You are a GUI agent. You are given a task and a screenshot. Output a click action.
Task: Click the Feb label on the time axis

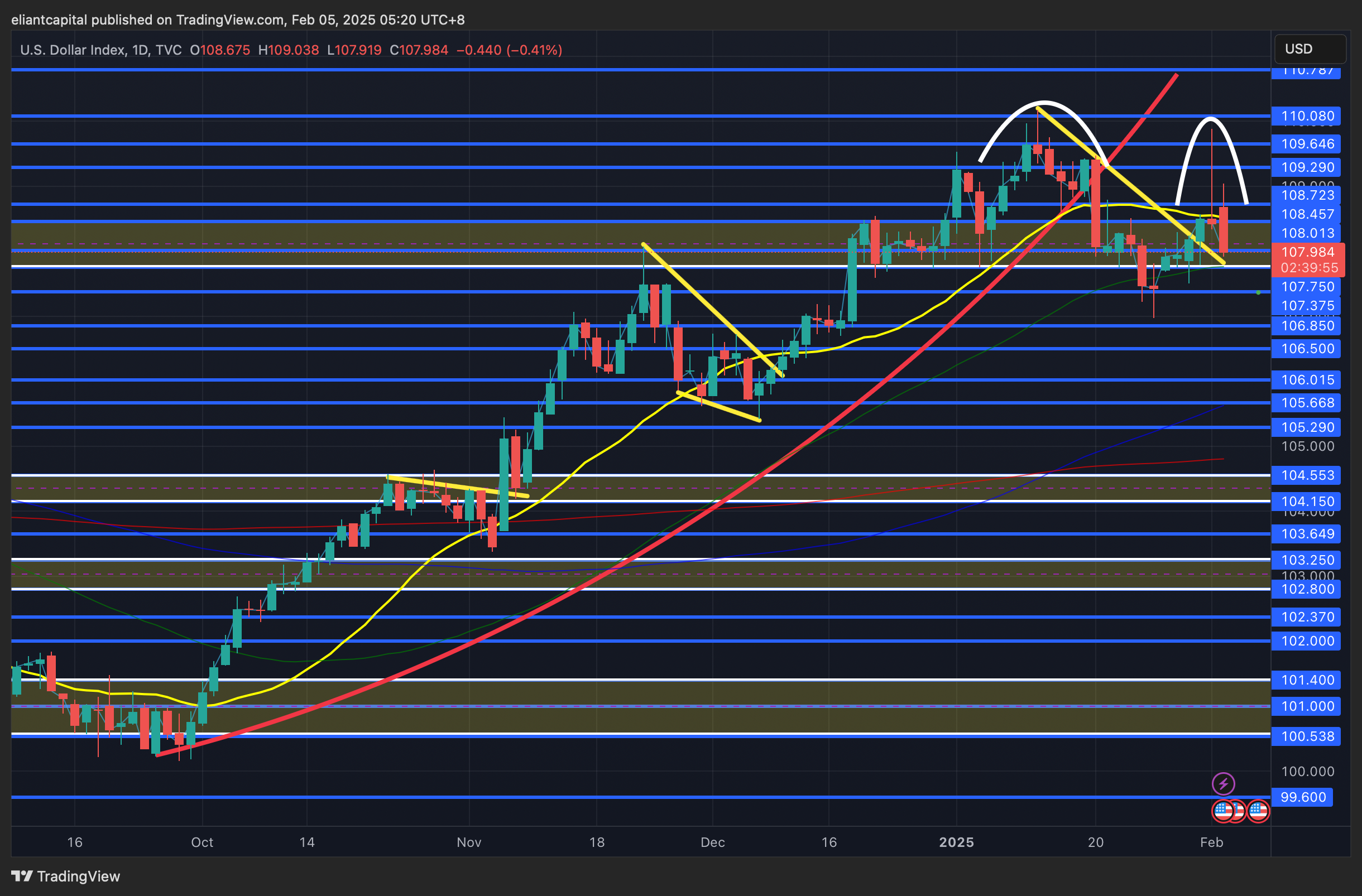tap(1211, 842)
